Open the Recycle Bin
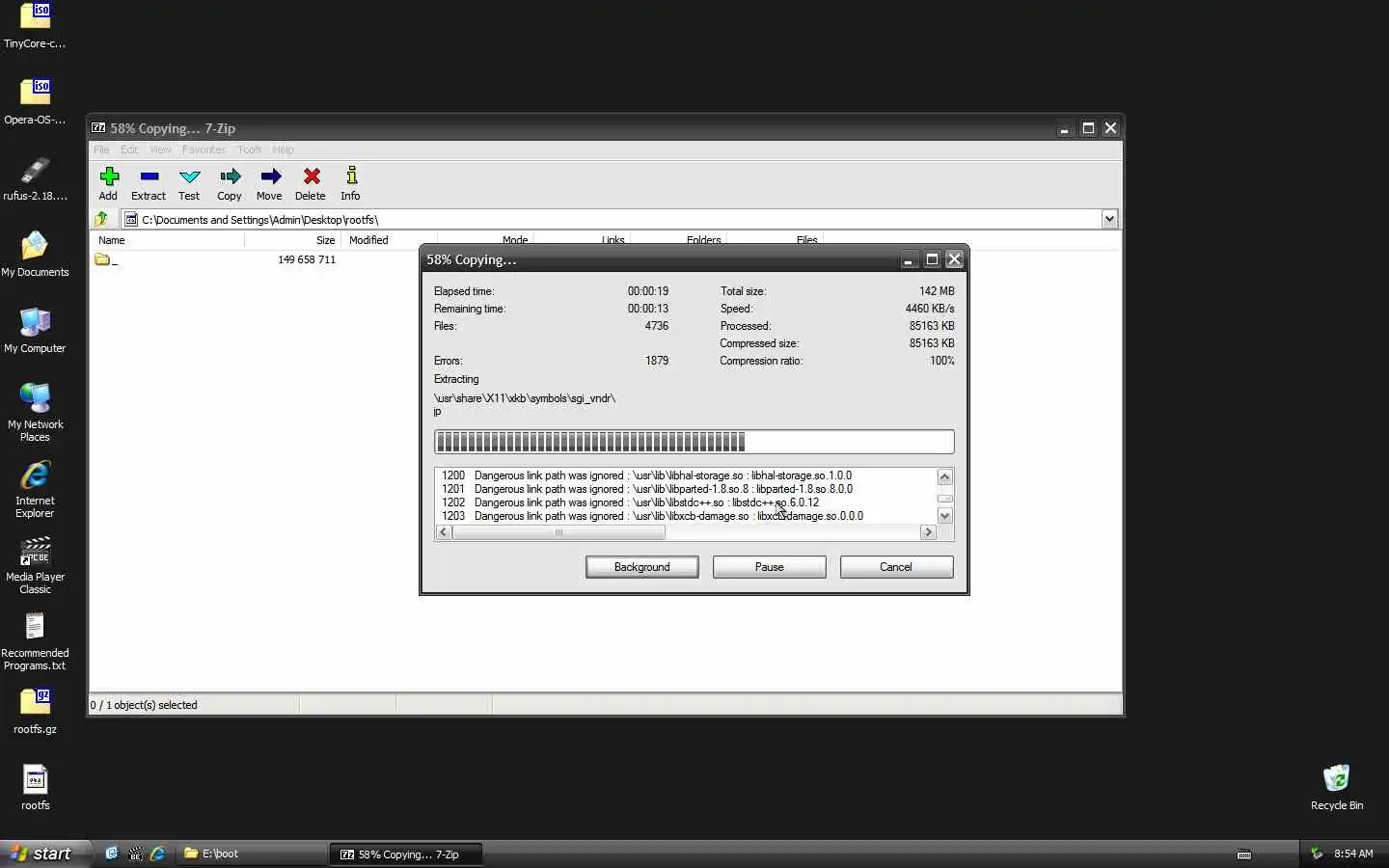This screenshot has width=1389, height=868. [x=1337, y=788]
